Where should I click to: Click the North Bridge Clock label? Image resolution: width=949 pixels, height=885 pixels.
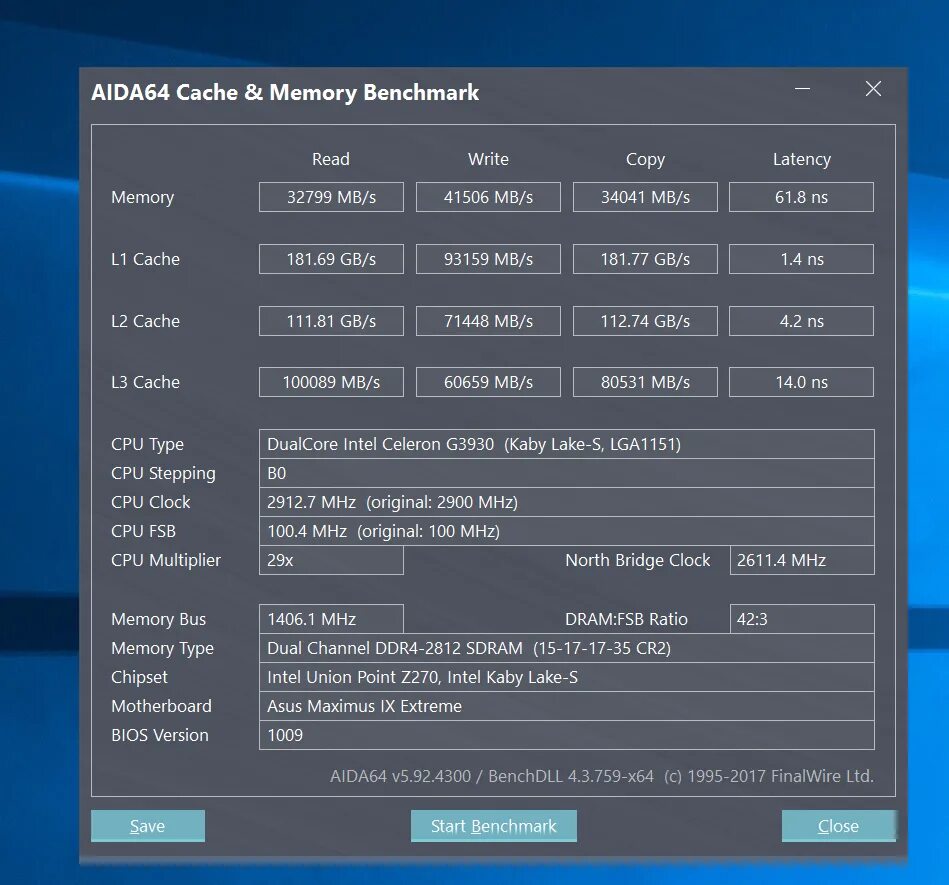point(637,560)
